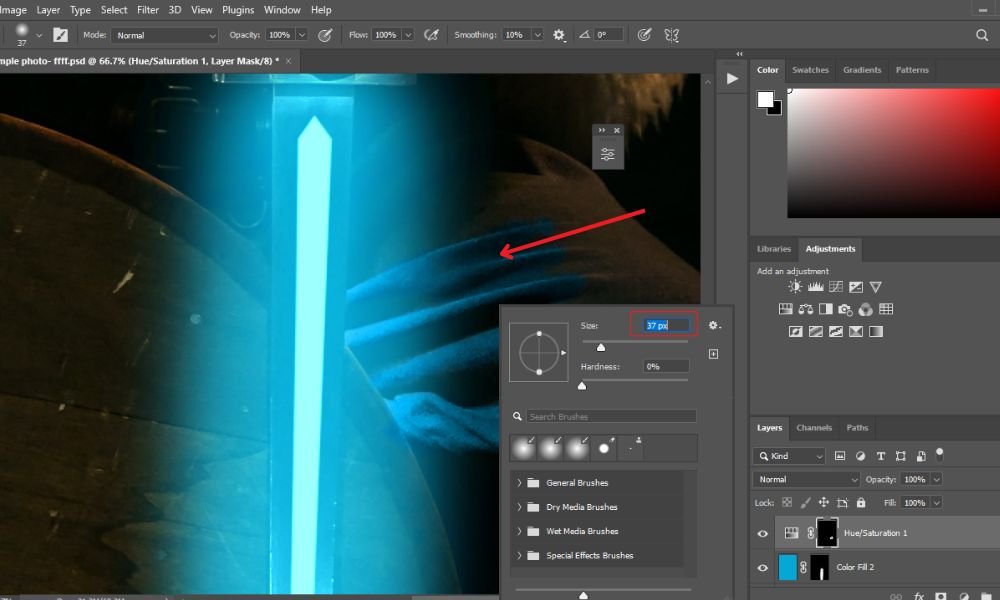Open smoothing options gear icon
Image resolution: width=1000 pixels, height=600 pixels.
coord(559,35)
